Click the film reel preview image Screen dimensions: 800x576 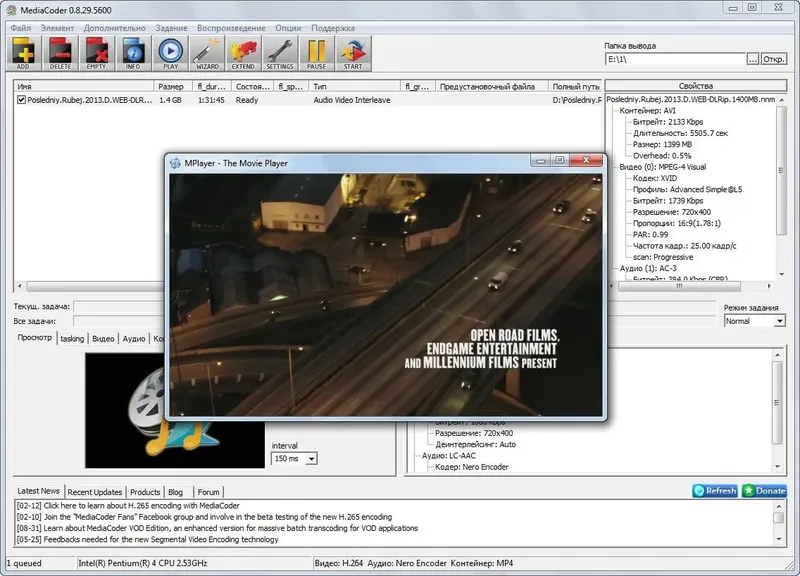(x=174, y=410)
